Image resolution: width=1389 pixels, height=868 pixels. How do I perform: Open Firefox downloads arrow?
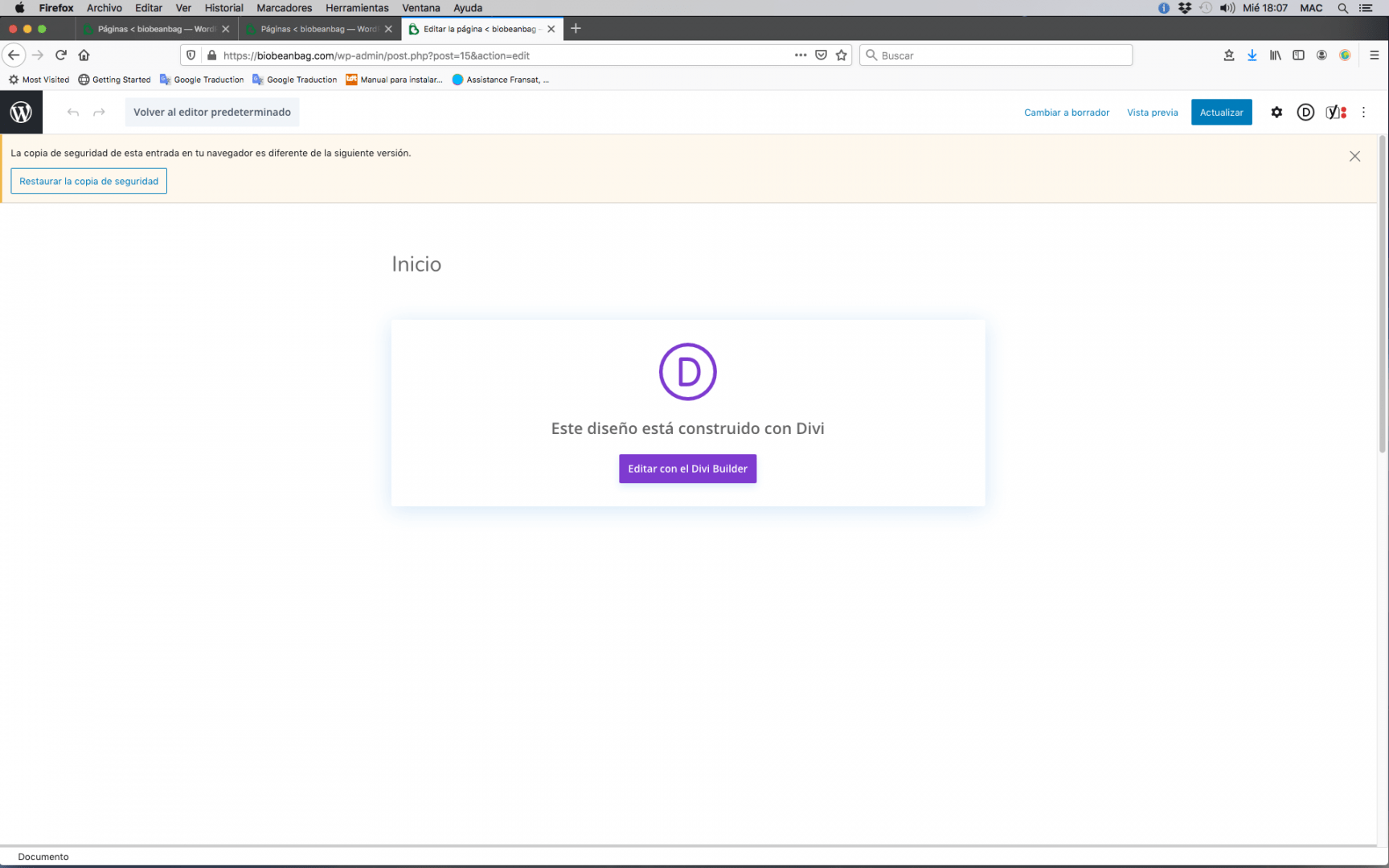click(x=1252, y=55)
